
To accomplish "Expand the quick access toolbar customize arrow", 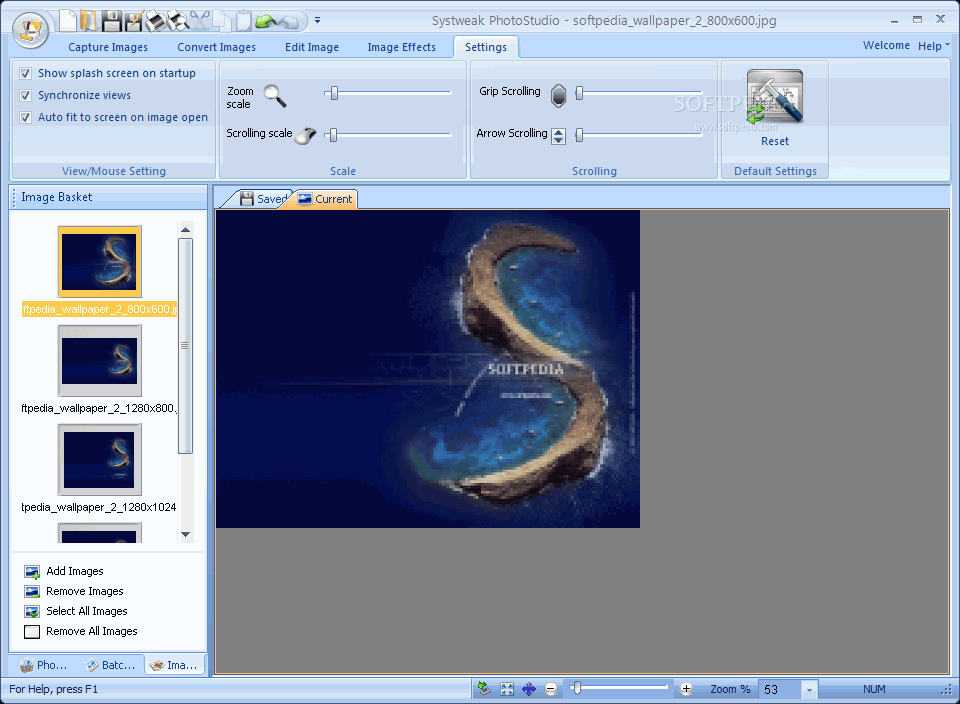I will click(x=317, y=20).
